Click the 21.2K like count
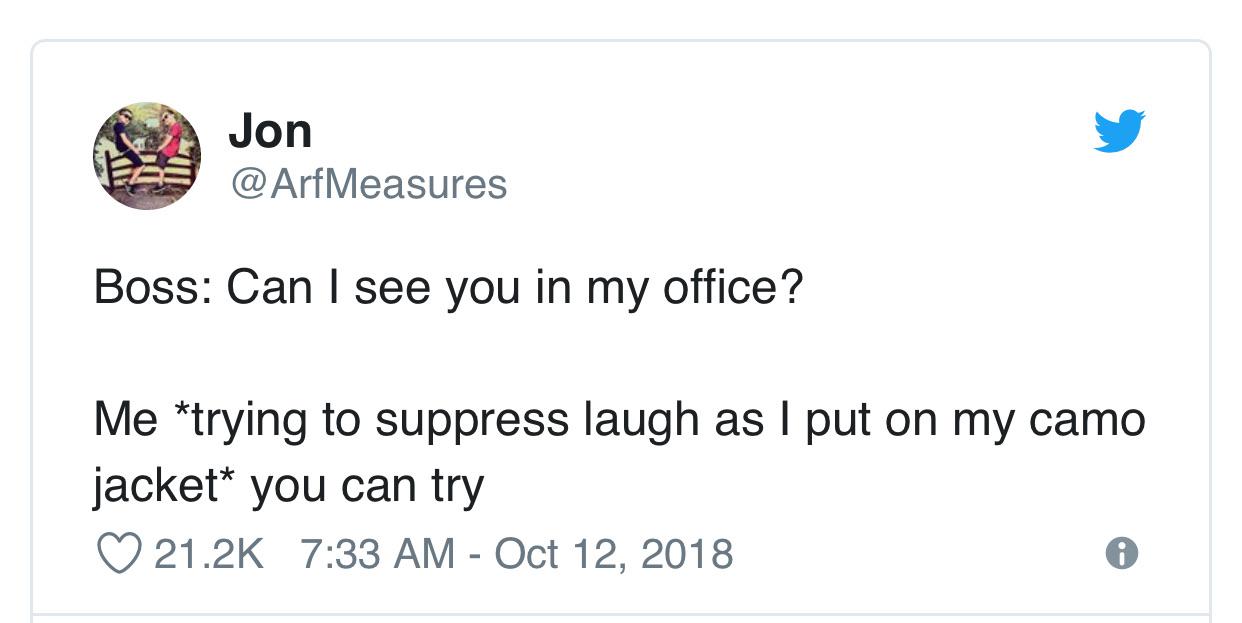Image resolution: width=1242 pixels, height=623 pixels. click(209, 553)
